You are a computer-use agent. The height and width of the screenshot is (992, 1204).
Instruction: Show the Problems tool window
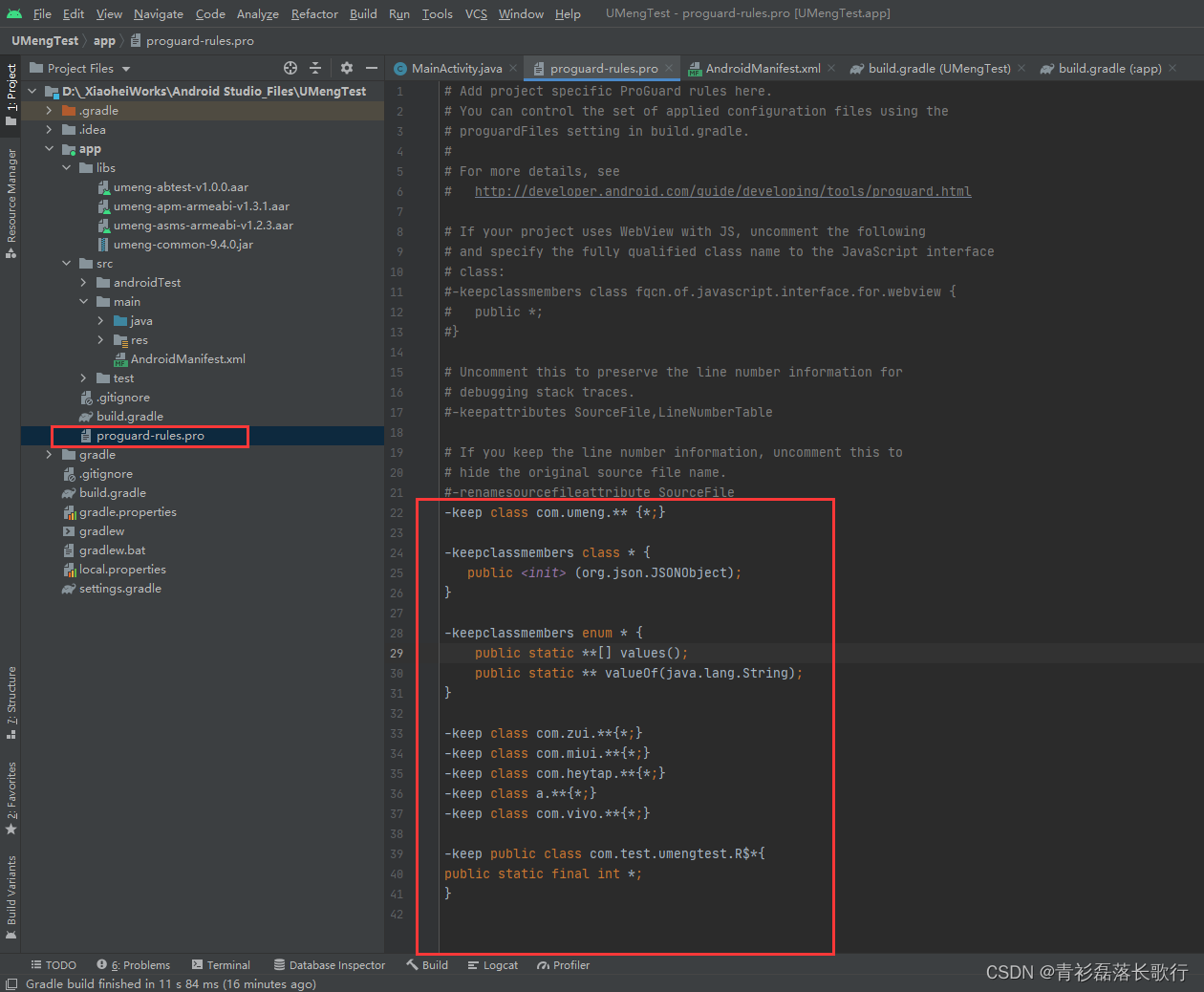[x=140, y=964]
